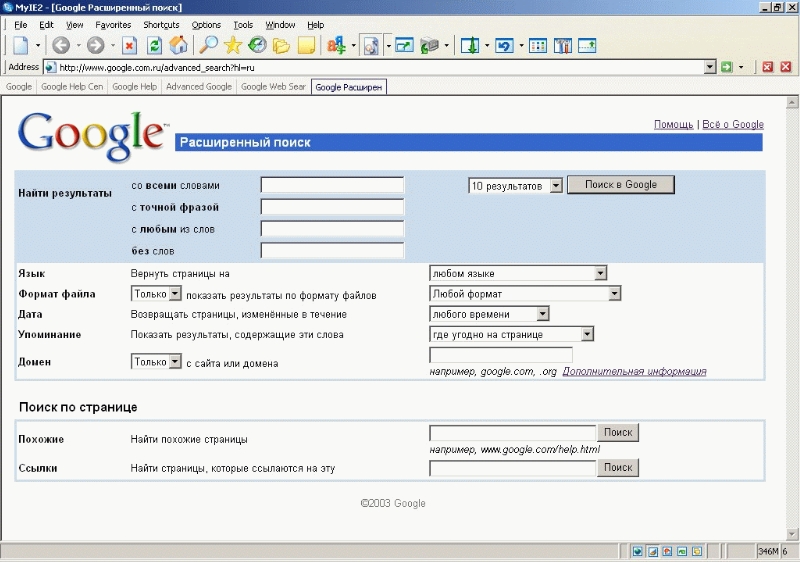Click the 'Поиск в Google' button
Screen dimensions: 800x562
pyautogui.click(x=621, y=185)
